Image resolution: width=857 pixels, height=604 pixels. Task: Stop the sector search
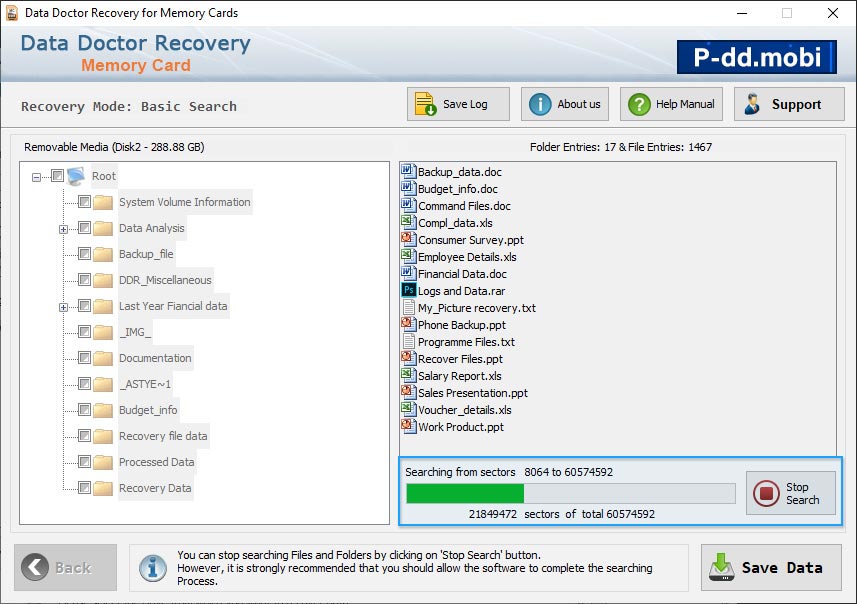pos(791,493)
